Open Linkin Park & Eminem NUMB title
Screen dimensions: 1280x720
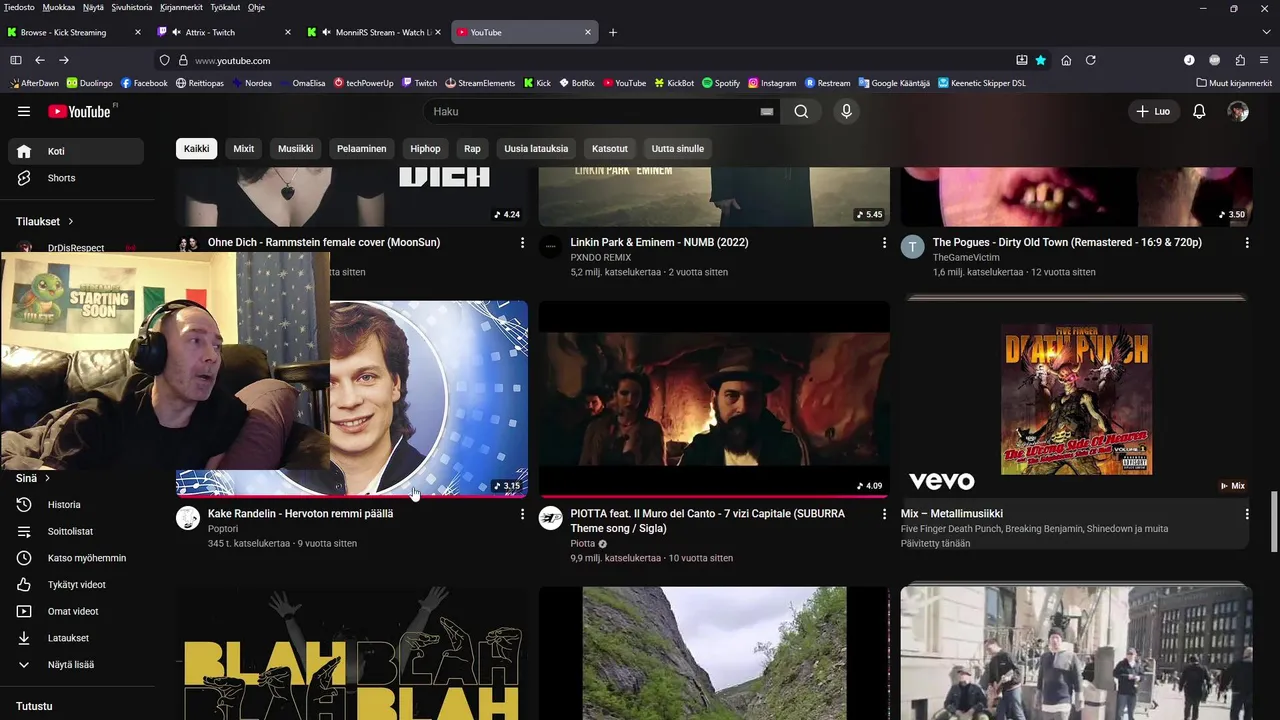(659, 242)
